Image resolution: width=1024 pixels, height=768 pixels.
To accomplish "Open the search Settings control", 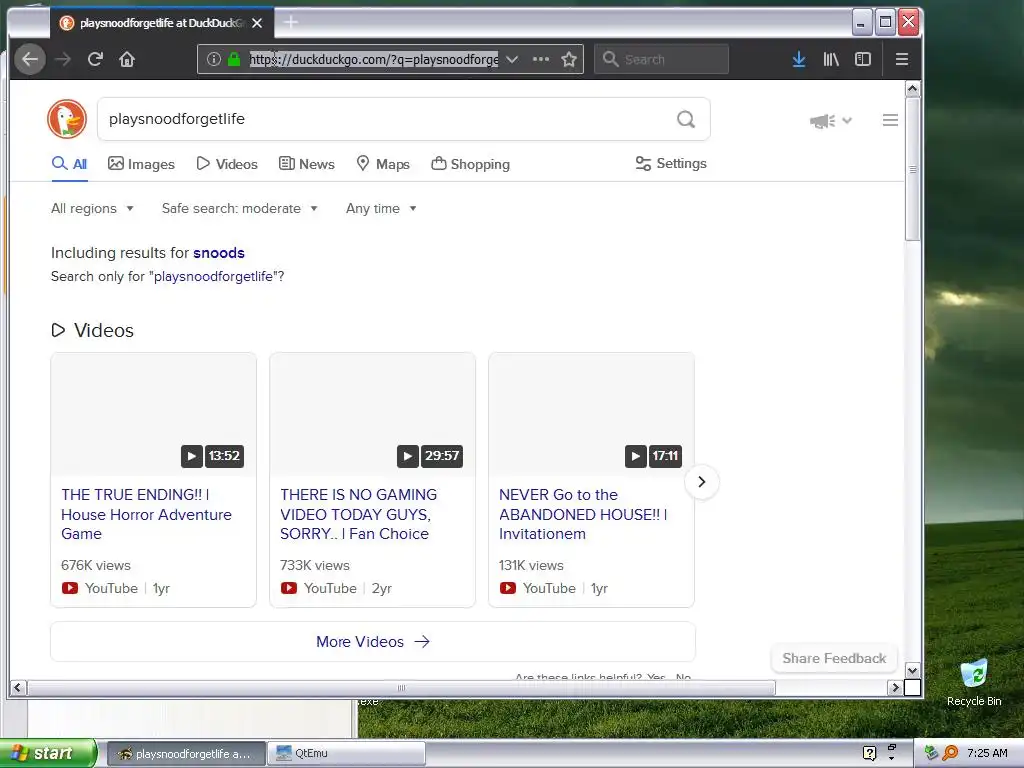I will pyautogui.click(x=671, y=163).
